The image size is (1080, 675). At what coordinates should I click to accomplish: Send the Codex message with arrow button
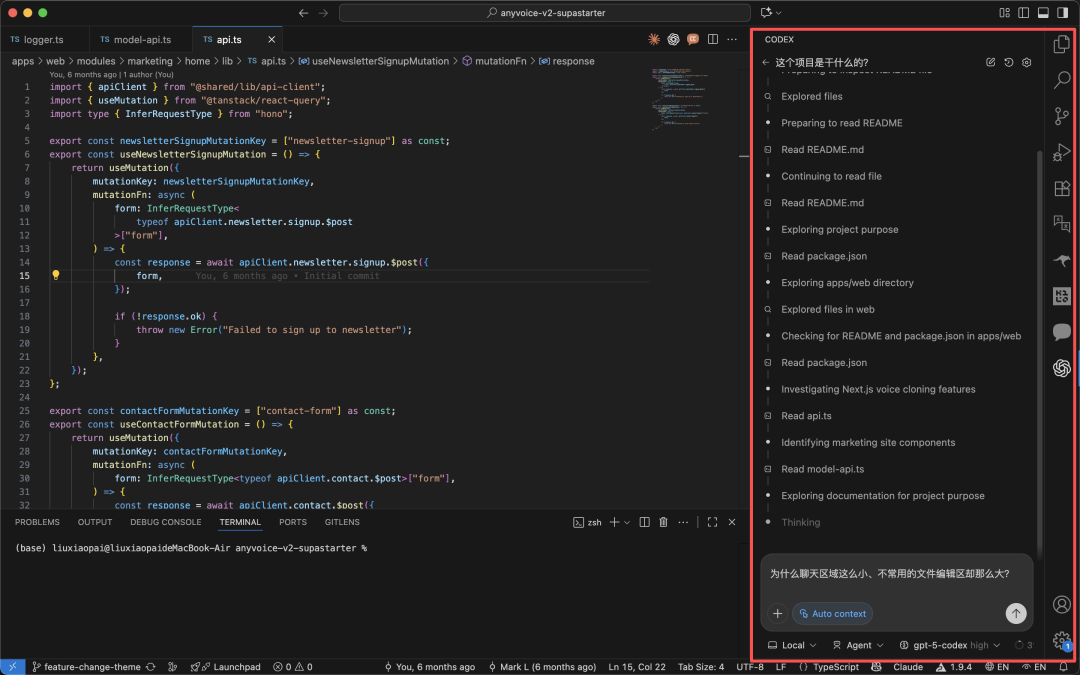(x=1016, y=613)
